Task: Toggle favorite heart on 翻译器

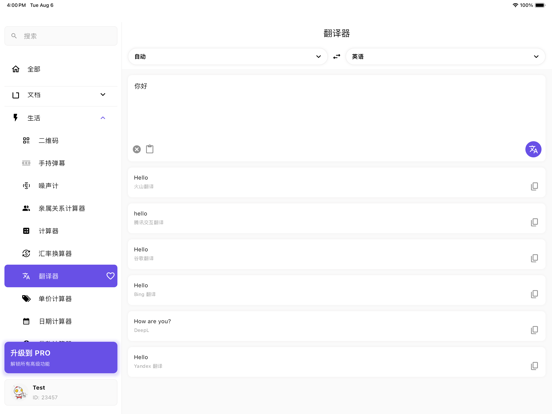Action: (x=110, y=276)
